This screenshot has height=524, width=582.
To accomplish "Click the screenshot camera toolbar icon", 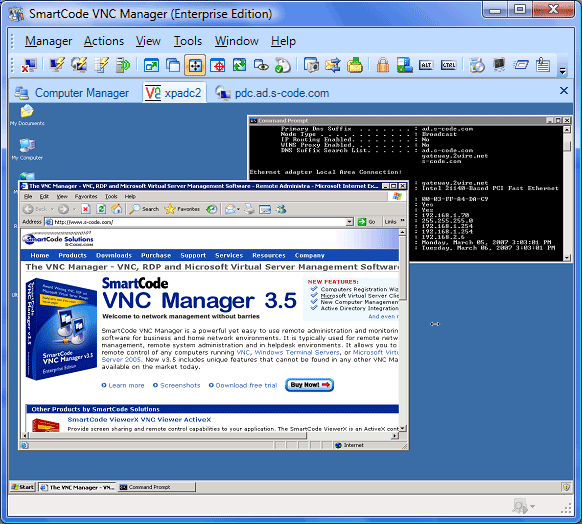I will coord(311,65).
